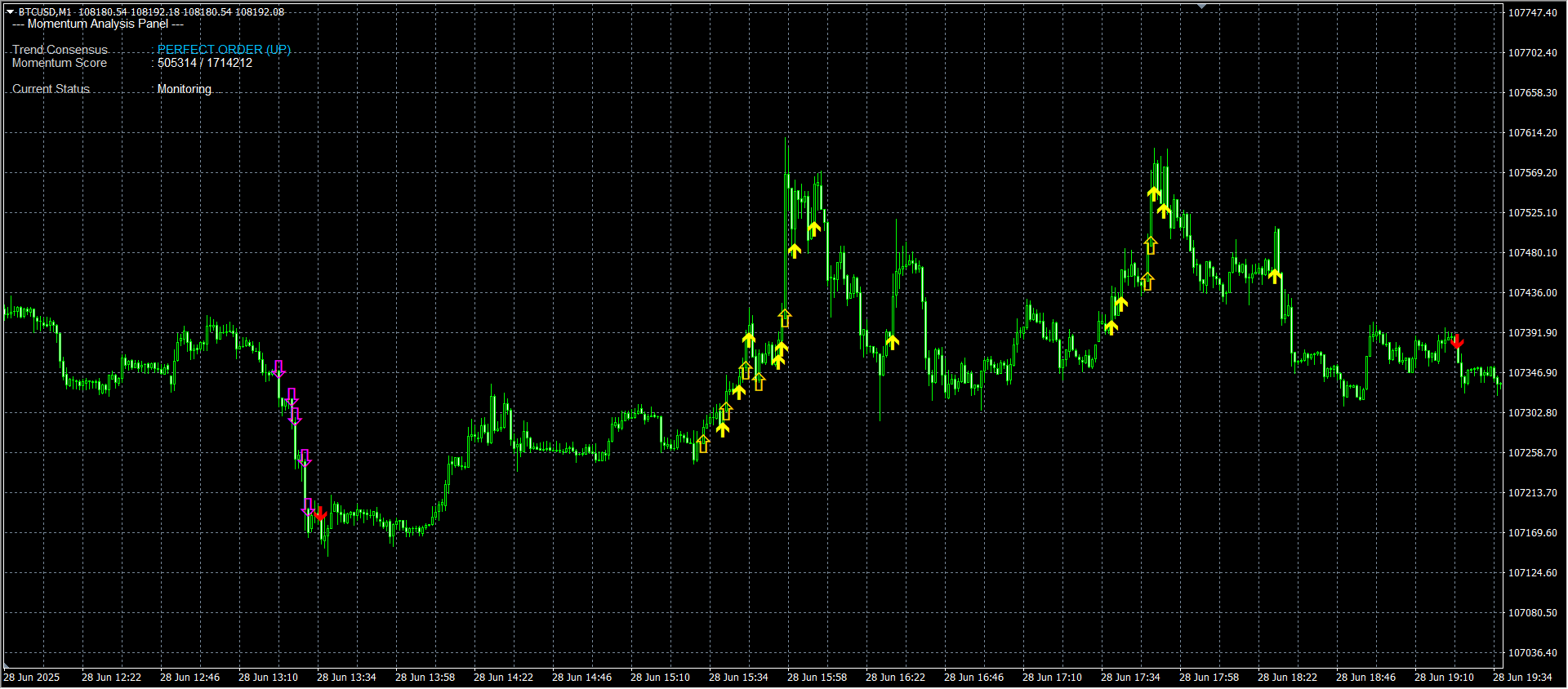1568x689 pixels.
Task: Click the highest solid yellow arrow near 17:34
Action: click(x=1154, y=193)
